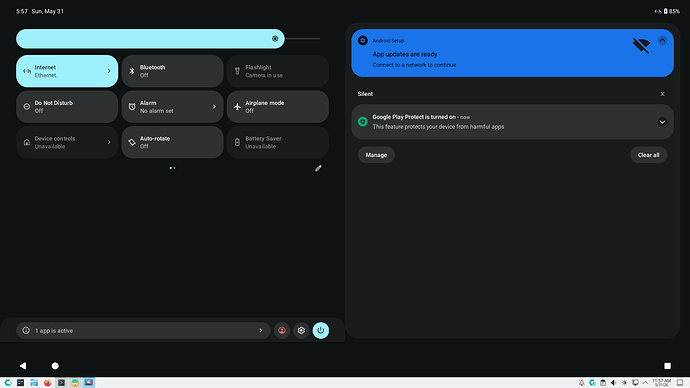The width and height of the screenshot is (690, 388).
Task: Tap the Android Recents square button
Action: [x=668, y=366]
